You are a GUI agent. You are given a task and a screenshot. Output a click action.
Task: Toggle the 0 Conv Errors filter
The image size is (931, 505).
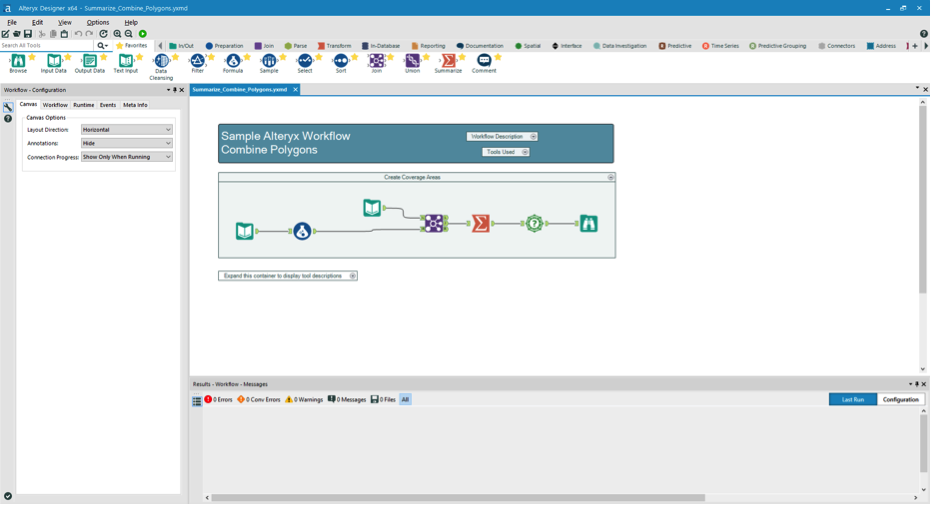pyautogui.click(x=258, y=399)
